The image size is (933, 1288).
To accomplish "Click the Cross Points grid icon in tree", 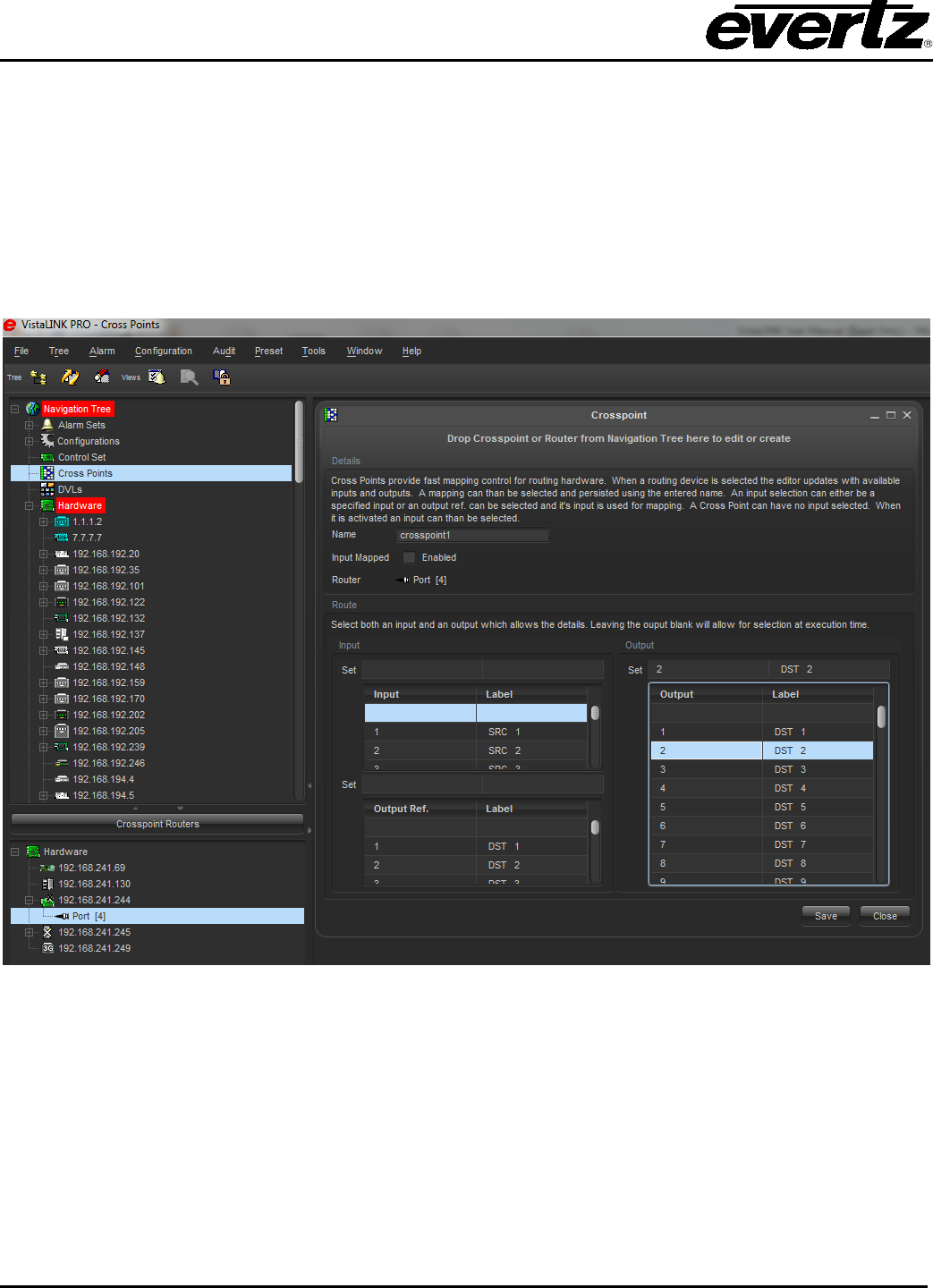I will point(47,473).
